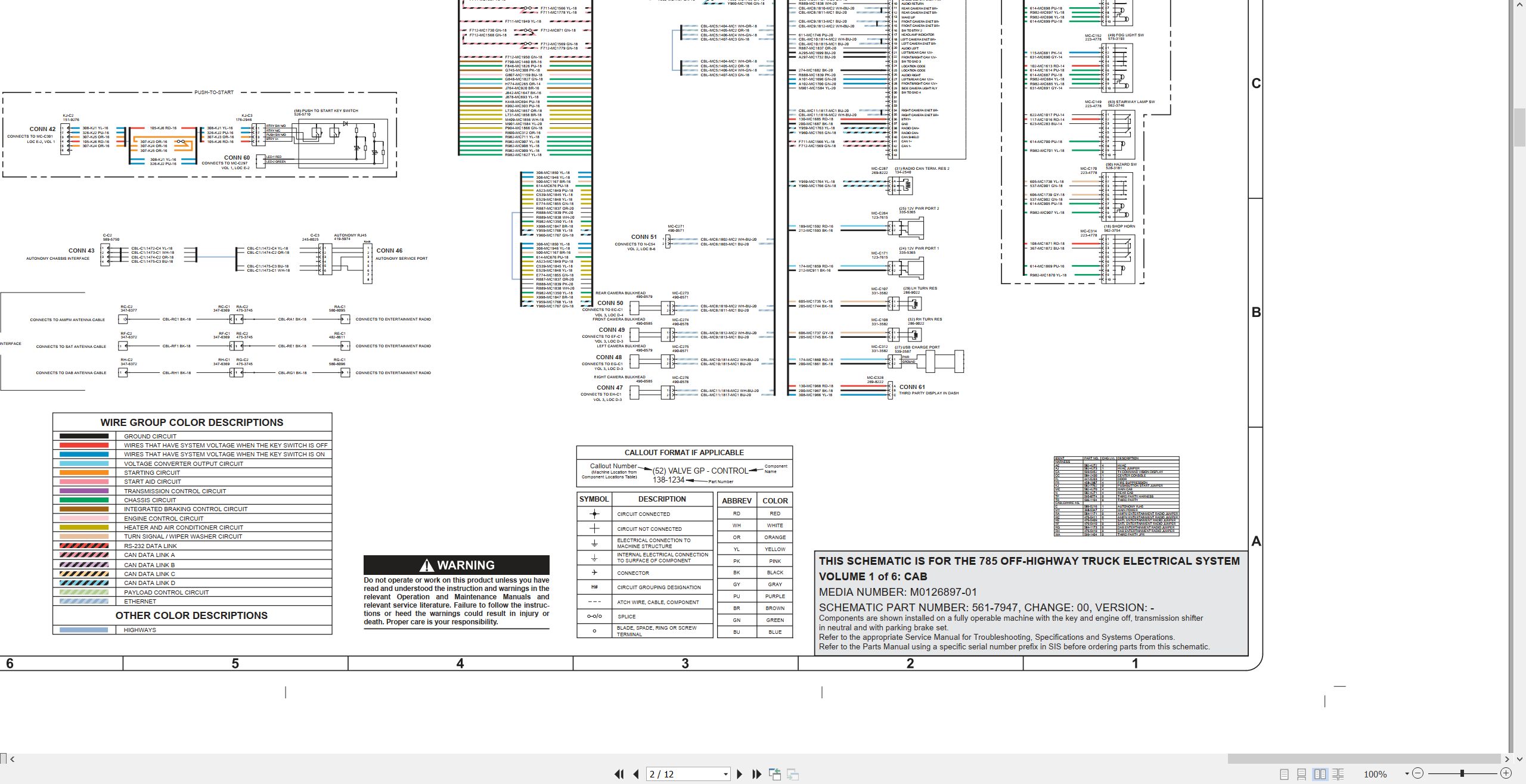Click the black WARNING banner
The image size is (1526, 784).
point(457,565)
